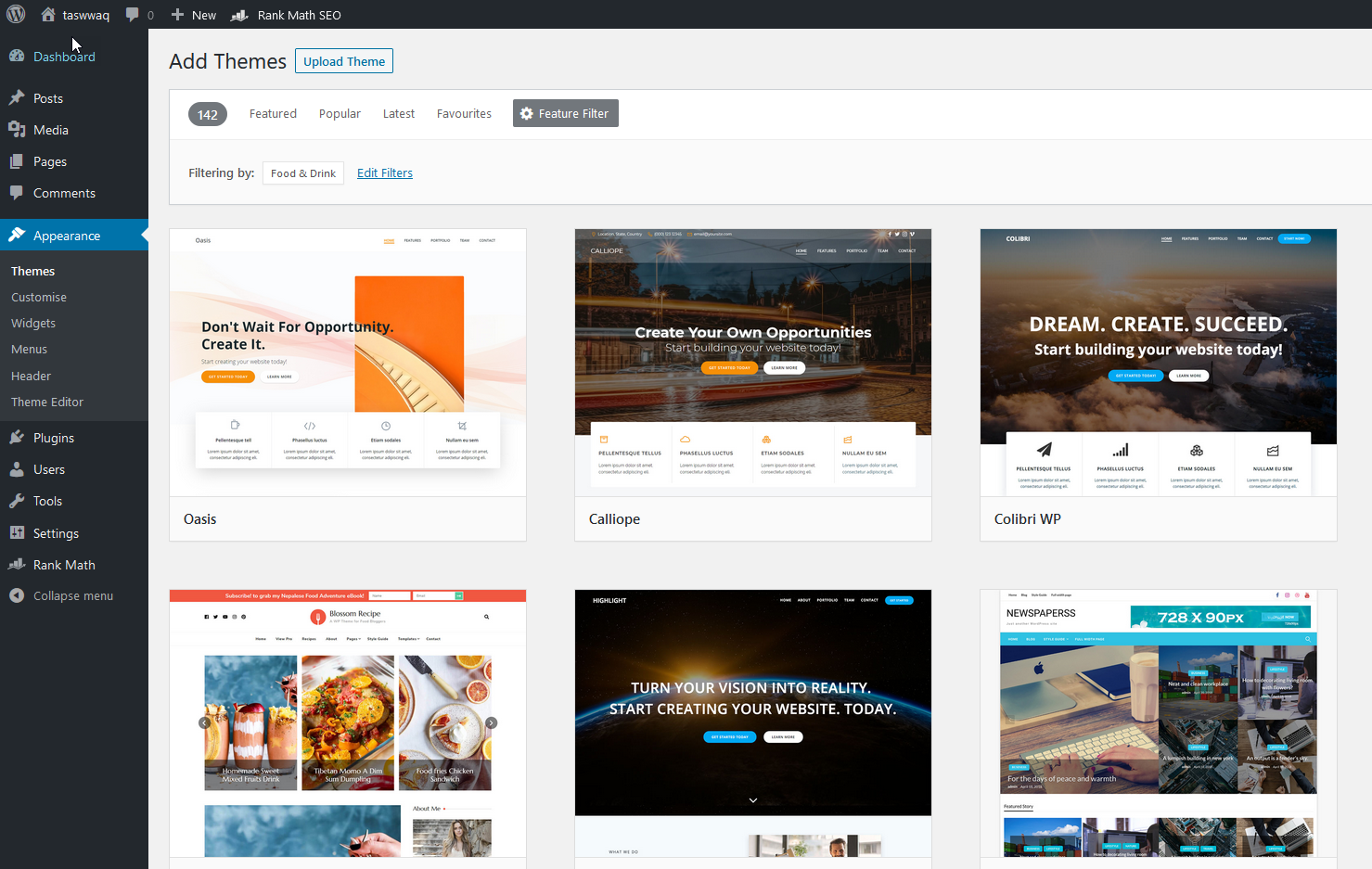This screenshot has width=1372, height=869.
Task: Click the Add Themes page heading
Action: click(227, 61)
